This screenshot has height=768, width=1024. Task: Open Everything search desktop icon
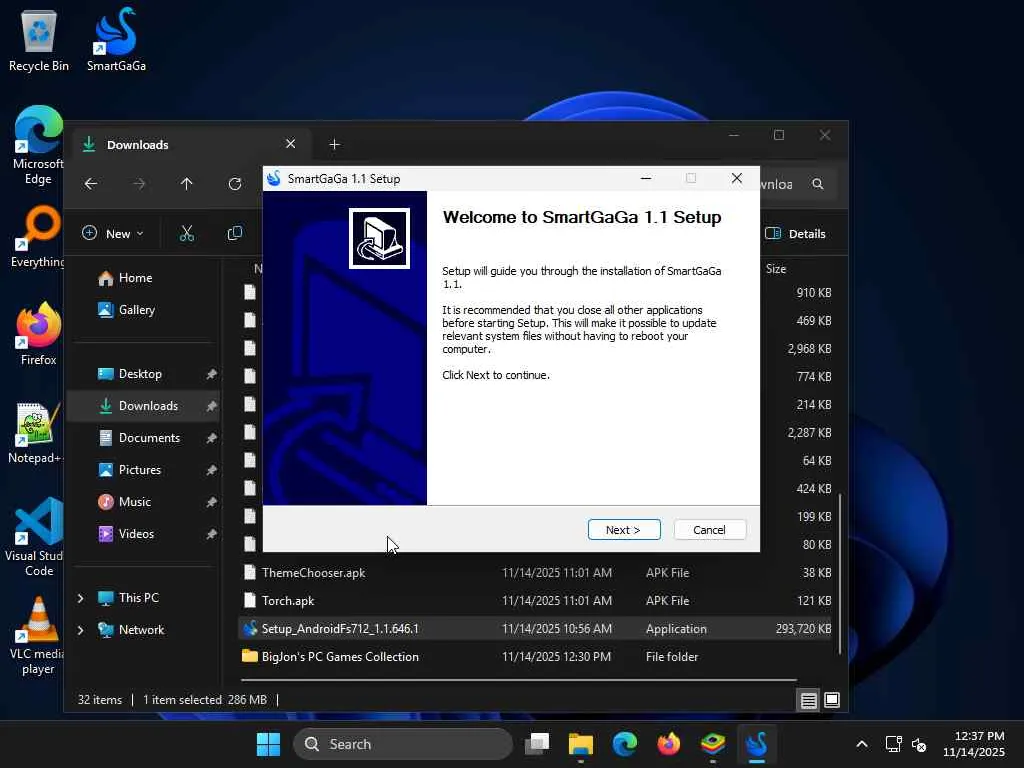pos(38,236)
